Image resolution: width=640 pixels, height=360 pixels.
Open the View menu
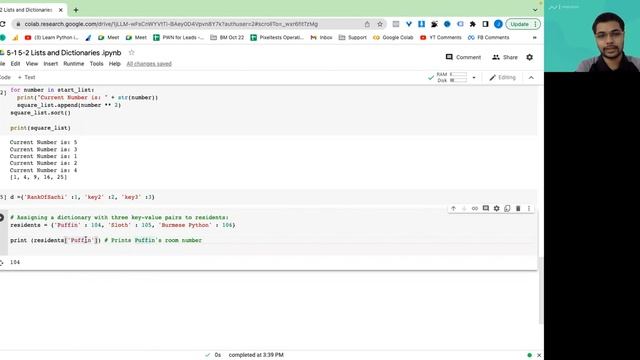[x=31, y=64]
